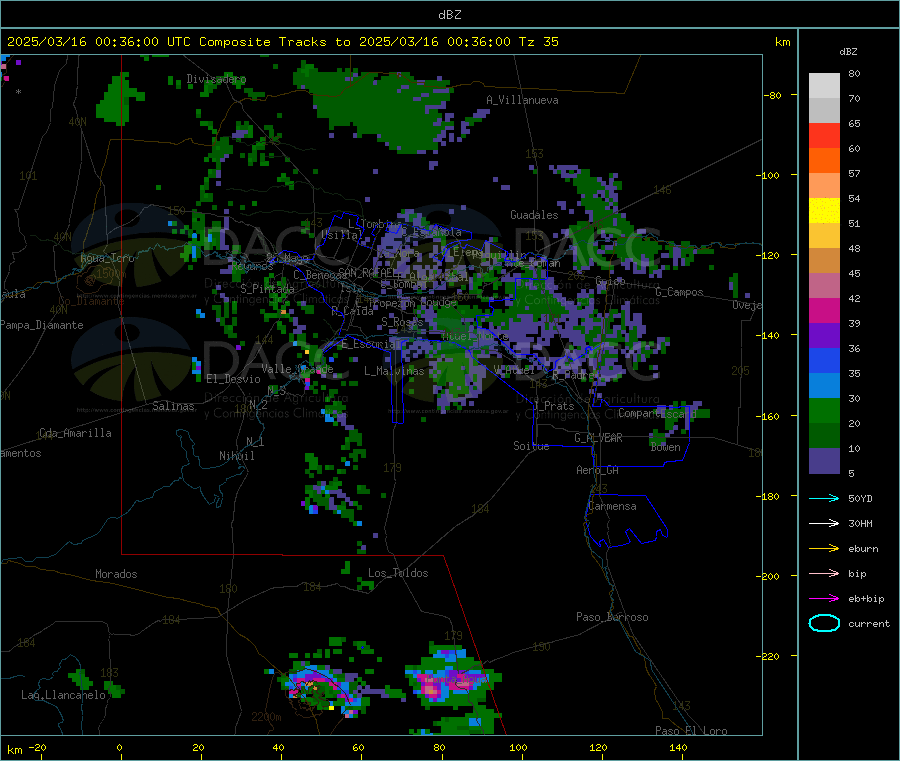
Task: Click the E_Escorial map label
Action: tap(369, 344)
